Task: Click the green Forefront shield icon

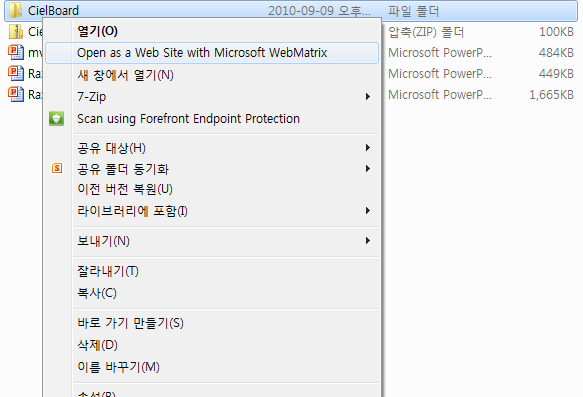Action: point(57,119)
